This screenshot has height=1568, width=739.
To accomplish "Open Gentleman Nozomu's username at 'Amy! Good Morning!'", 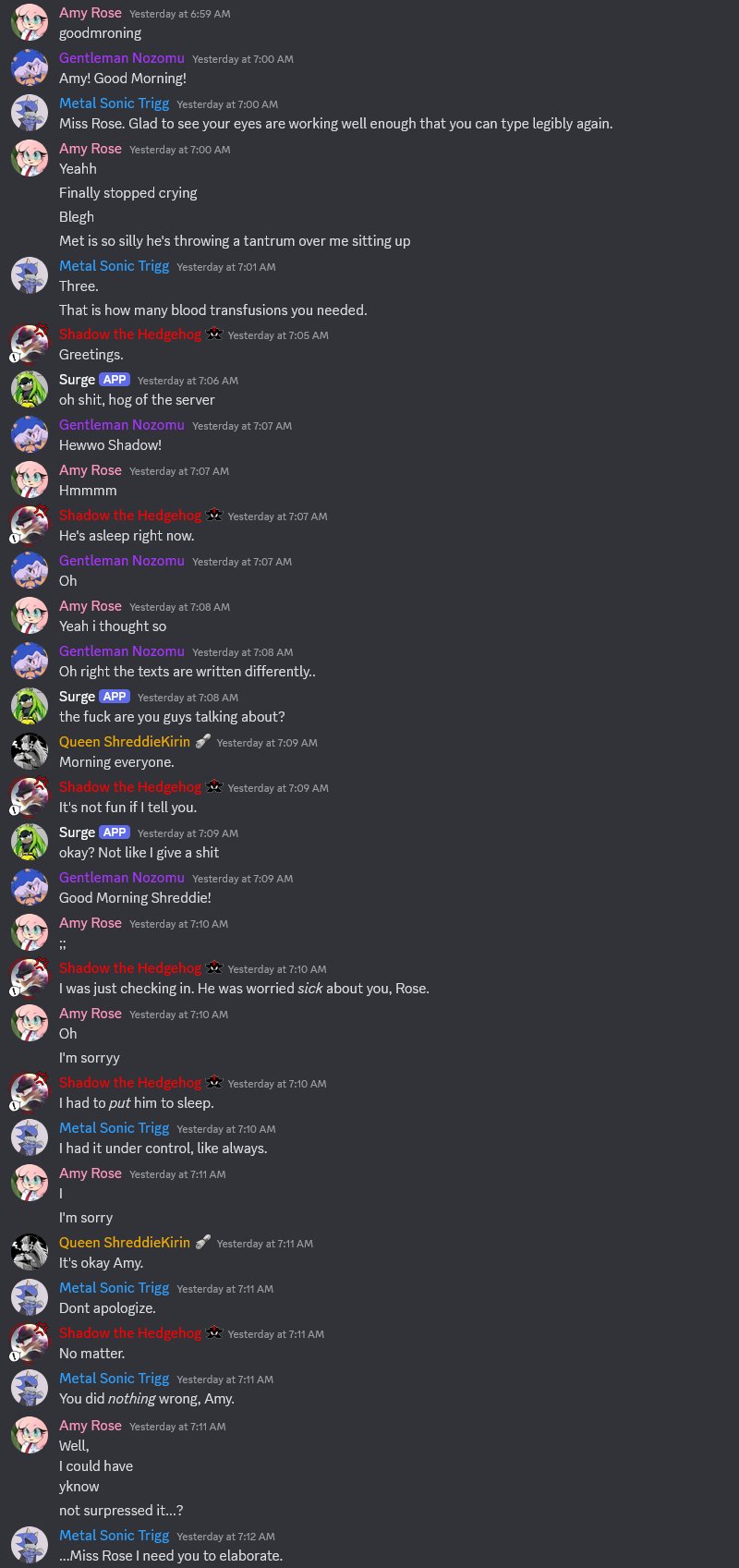I will (x=122, y=58).
